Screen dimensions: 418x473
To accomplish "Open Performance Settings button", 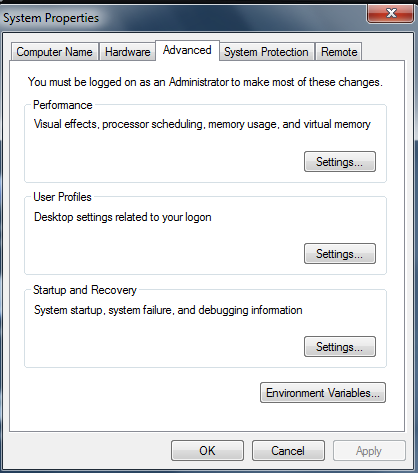I will tap(340, 162).
